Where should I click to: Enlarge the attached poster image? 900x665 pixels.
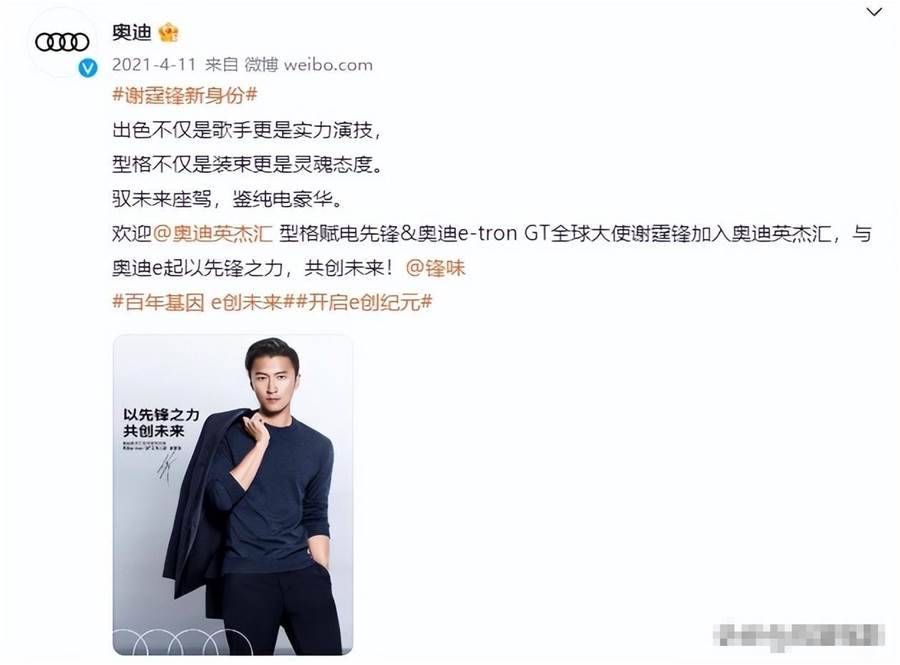pyautogui.click(x=232, y=495)
